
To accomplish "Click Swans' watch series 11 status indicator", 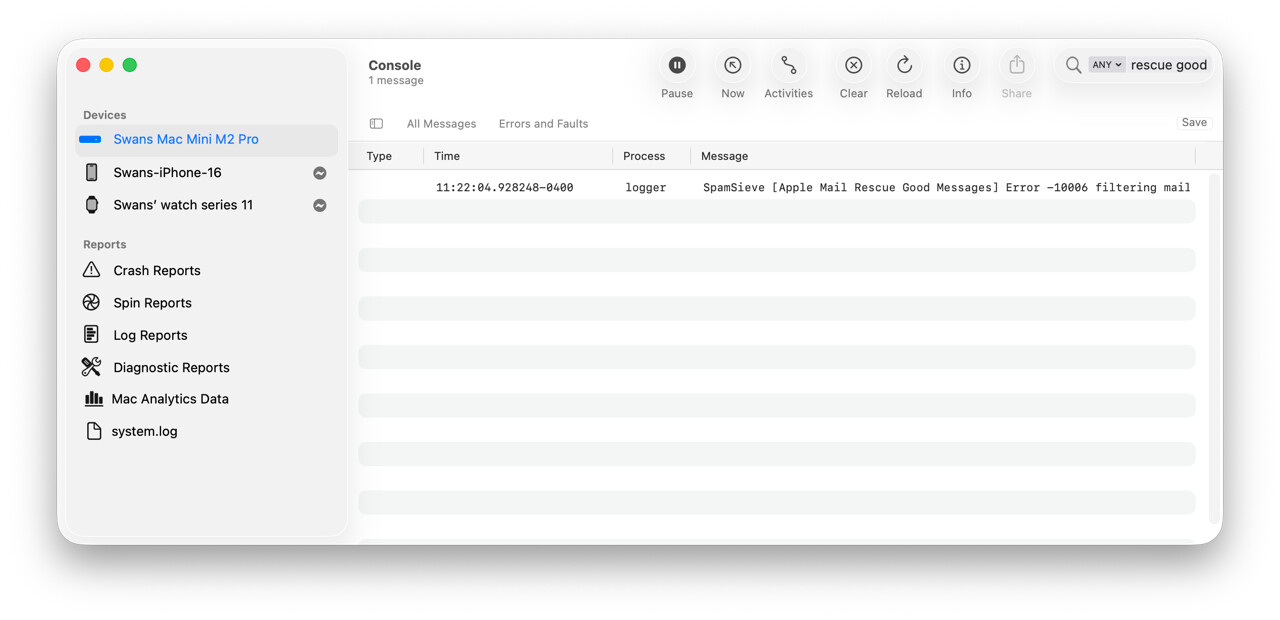I will coord(320,206).
